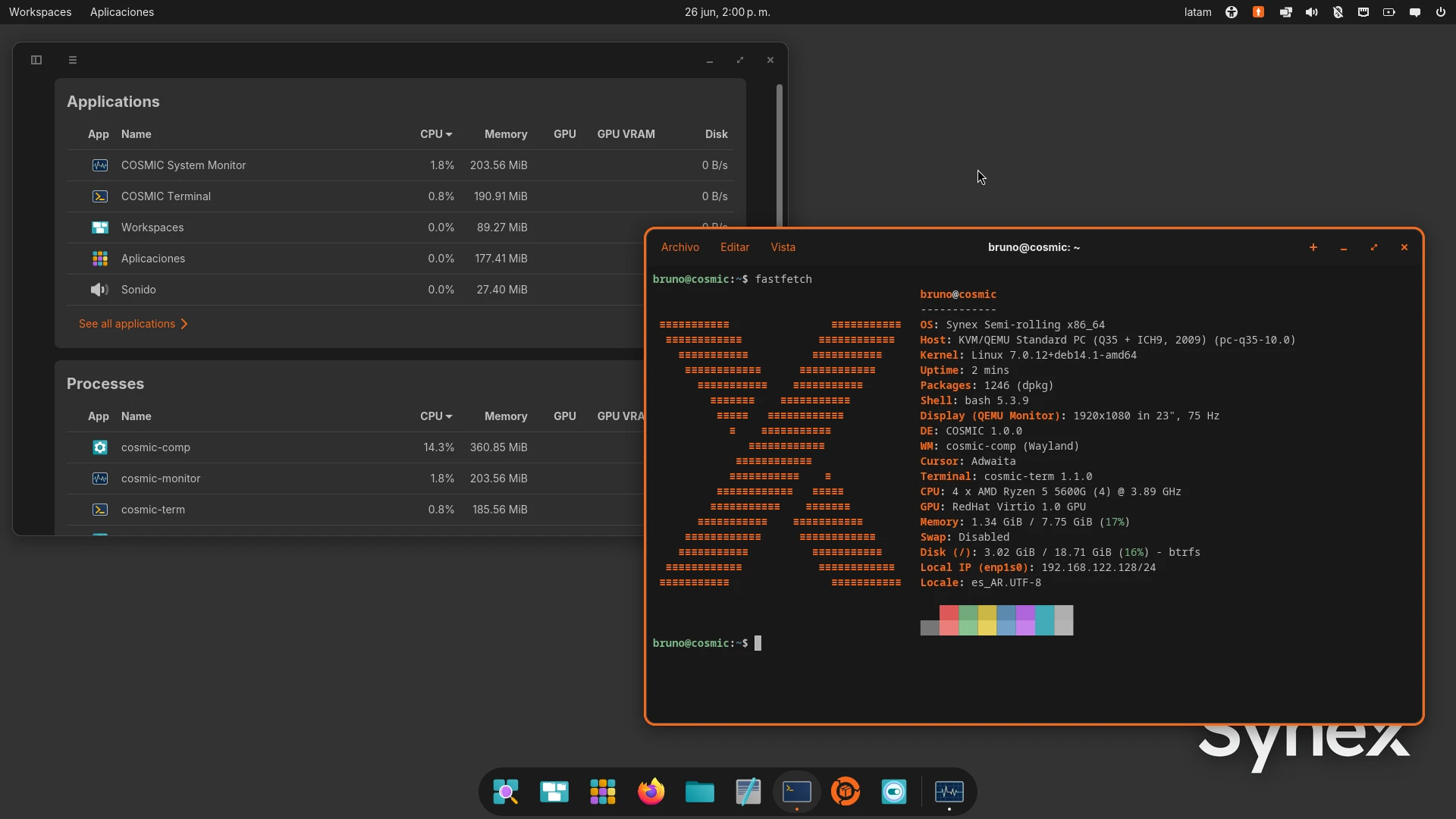This screenshot has width=1456, height=819.
Task: Click the Terminal icon in the dock
Action: click(x=797, y=792)
